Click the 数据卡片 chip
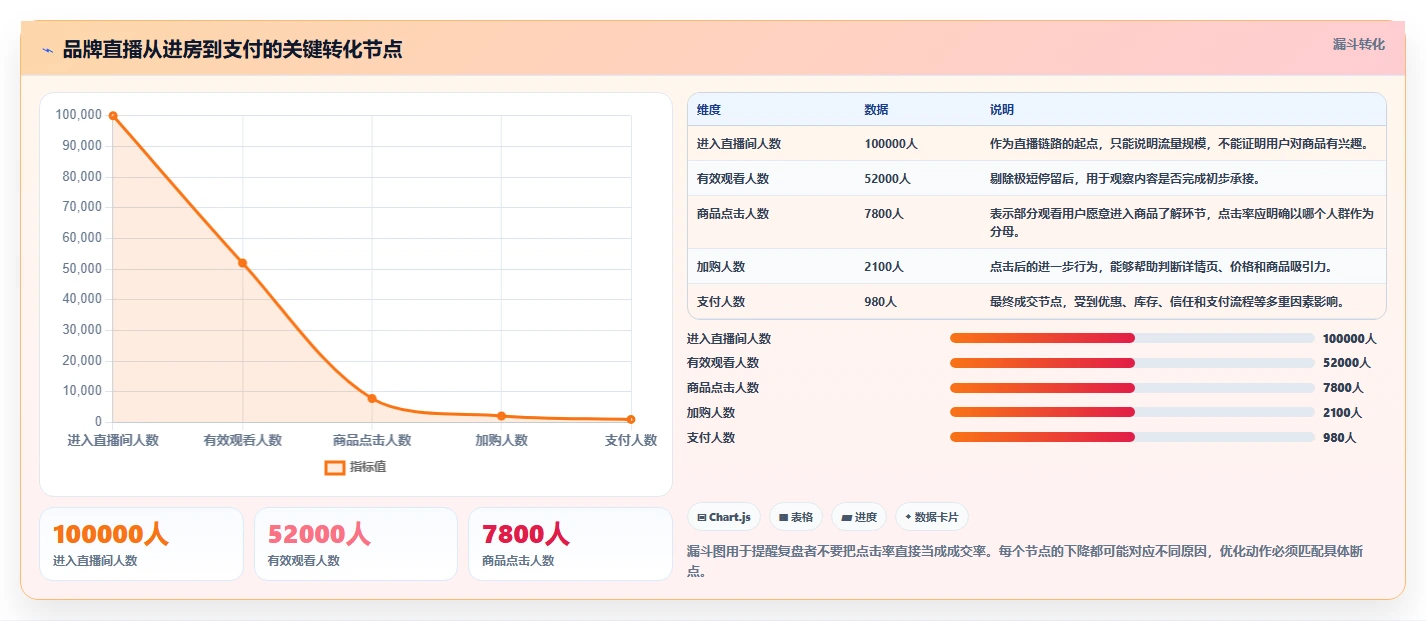1426x621 pixels. [932, 517]
